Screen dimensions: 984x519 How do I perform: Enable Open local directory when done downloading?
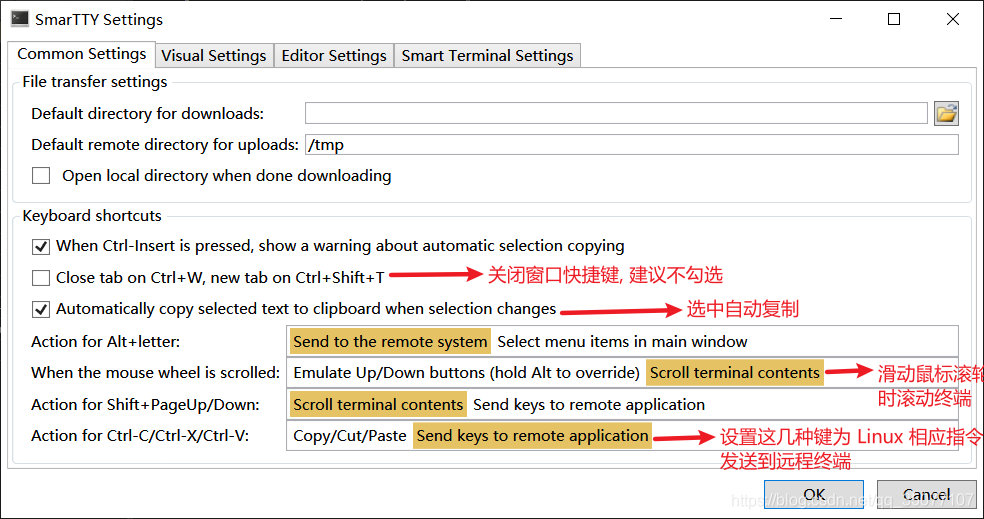[x=41, y=176]
